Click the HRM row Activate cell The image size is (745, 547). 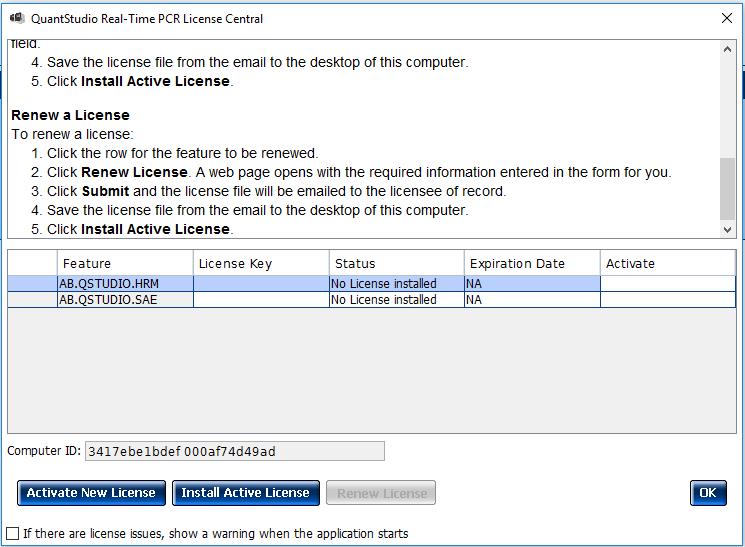(x=668, y=284)
